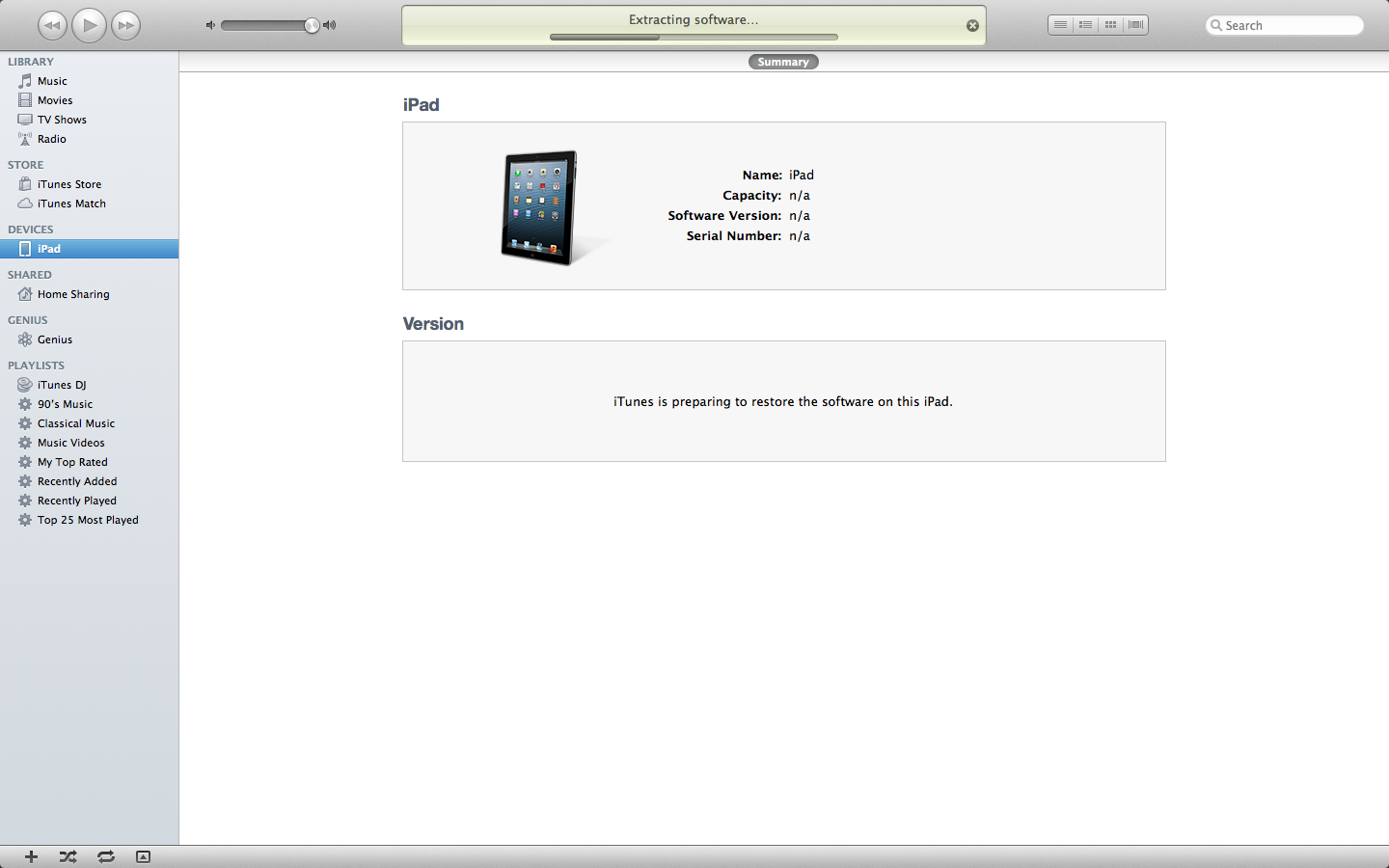Click the iTunes Store bag icon

[25, 184]
